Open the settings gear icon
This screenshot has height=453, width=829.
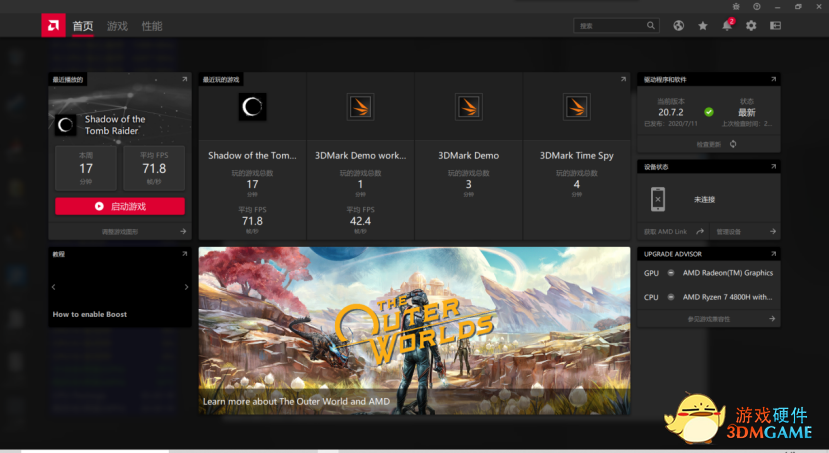tap(751, 25)
